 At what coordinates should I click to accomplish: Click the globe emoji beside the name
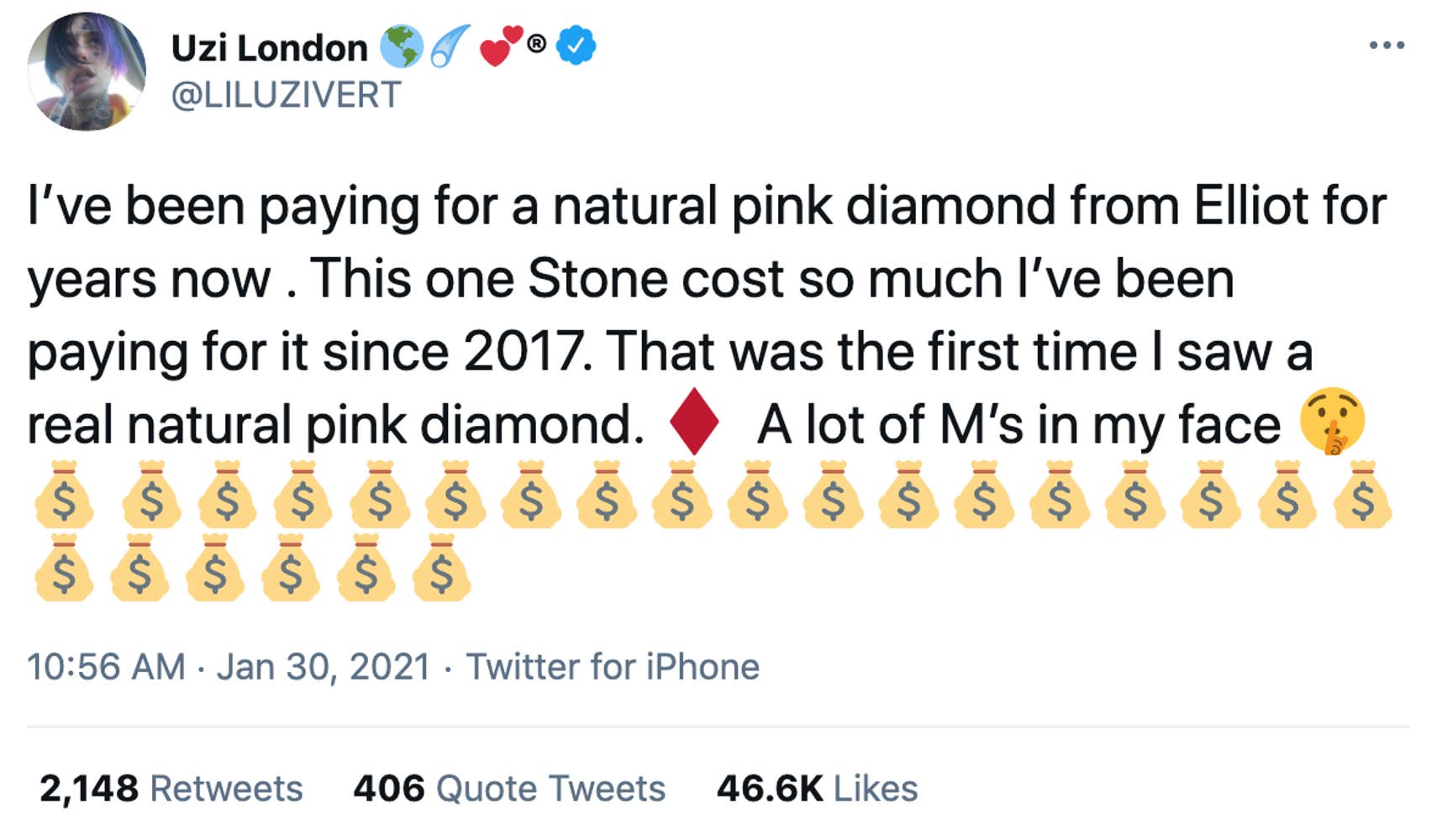tap(401, 46)
